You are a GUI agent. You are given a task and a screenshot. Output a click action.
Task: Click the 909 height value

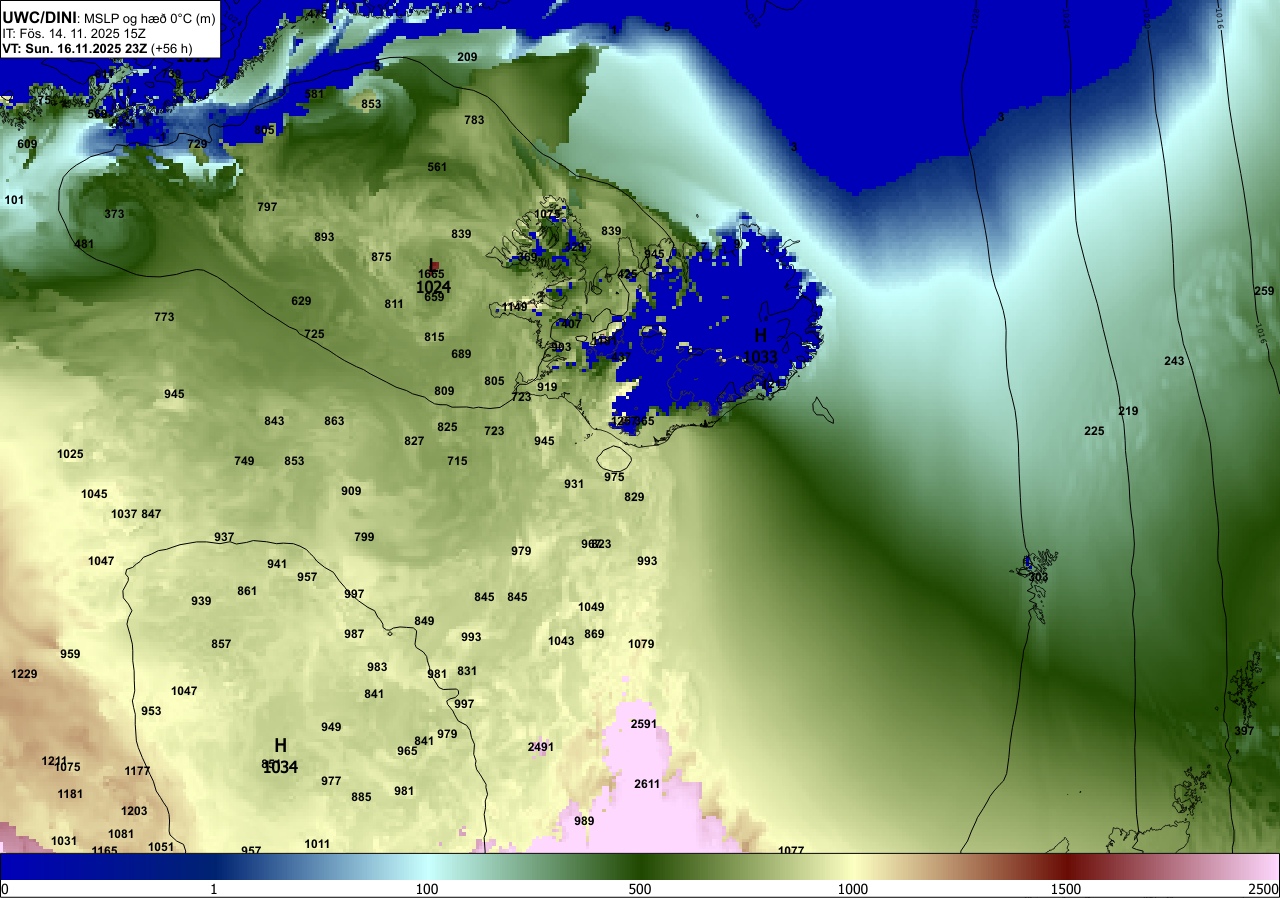pyautogui.click(x=351, y=491)
